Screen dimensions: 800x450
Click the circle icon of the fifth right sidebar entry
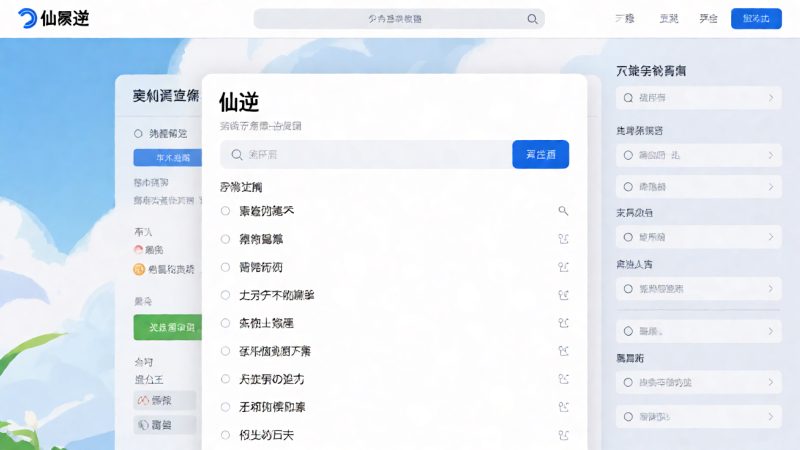(x=628, y=289)
